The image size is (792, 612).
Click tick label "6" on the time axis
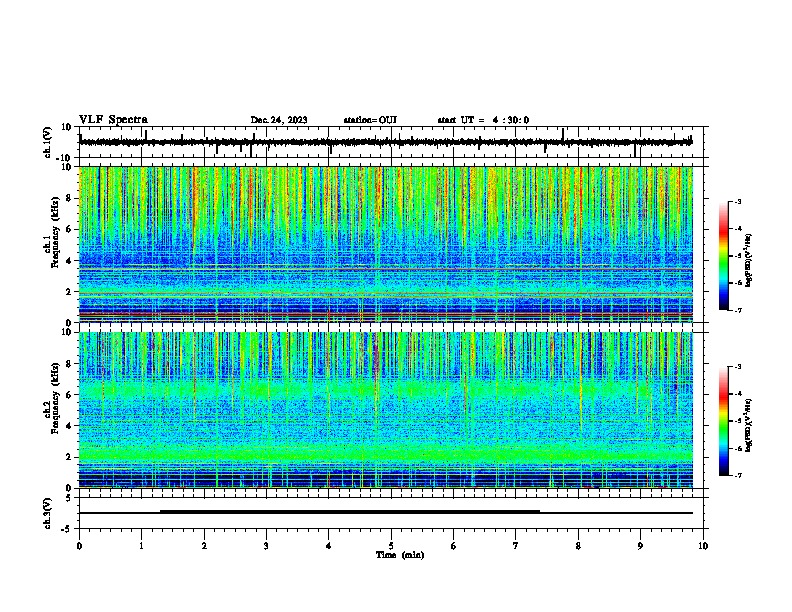[454, 546]
